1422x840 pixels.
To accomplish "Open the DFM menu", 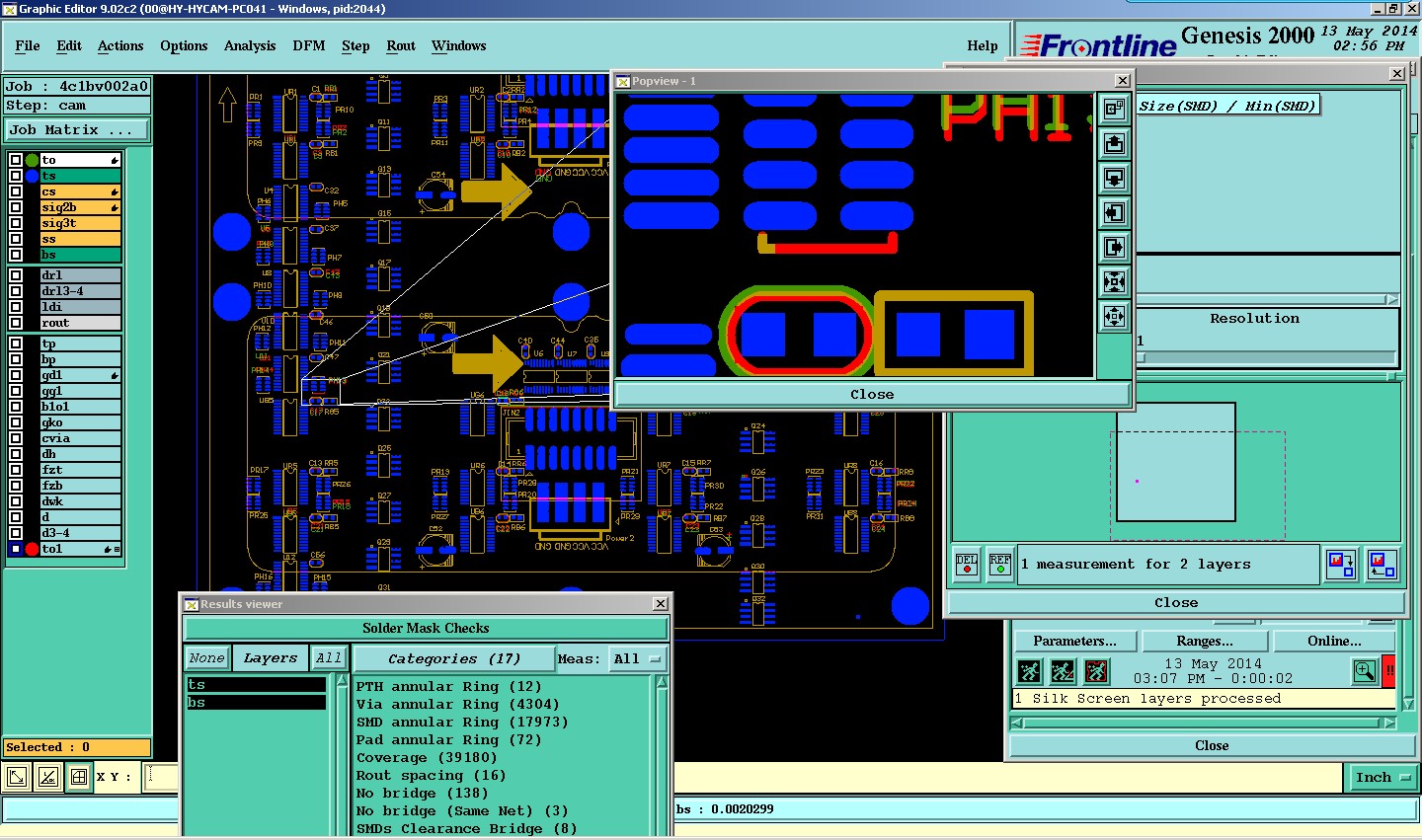I will [x=309, y=45].
